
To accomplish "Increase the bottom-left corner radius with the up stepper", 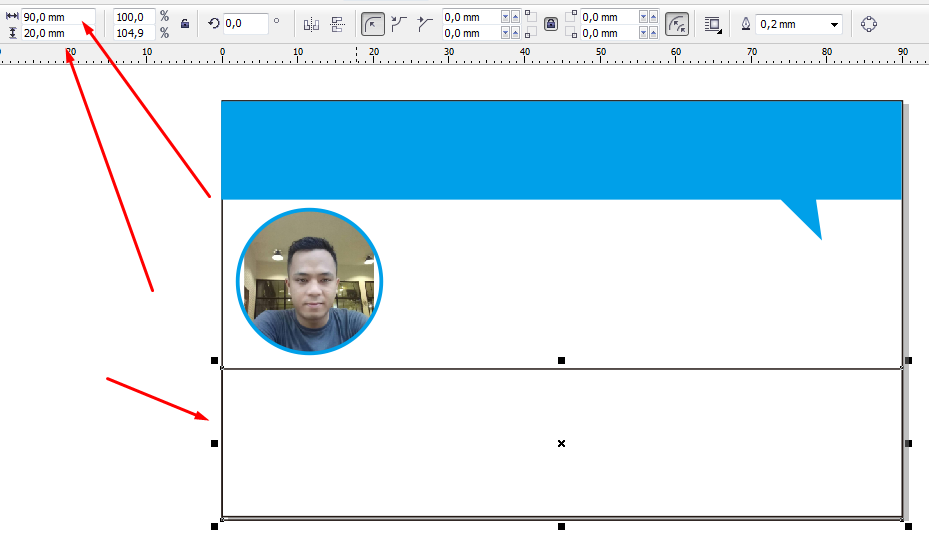I will coord(515,33).
